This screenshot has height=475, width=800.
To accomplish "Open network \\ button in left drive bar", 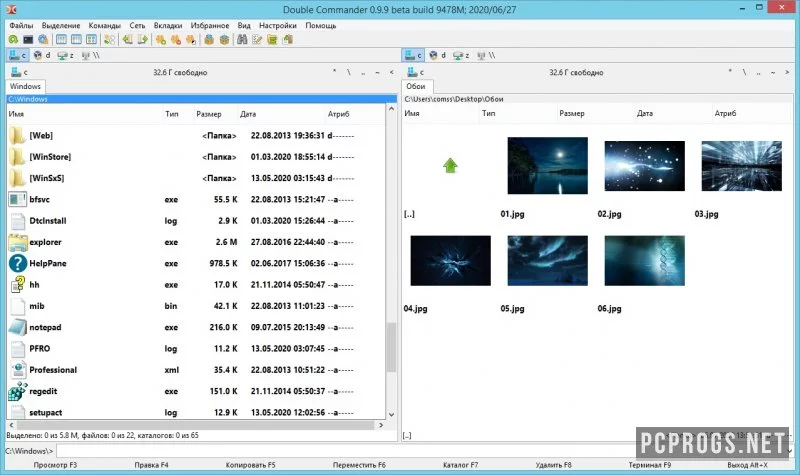I will pyautogui.click(x=90, y=55).
